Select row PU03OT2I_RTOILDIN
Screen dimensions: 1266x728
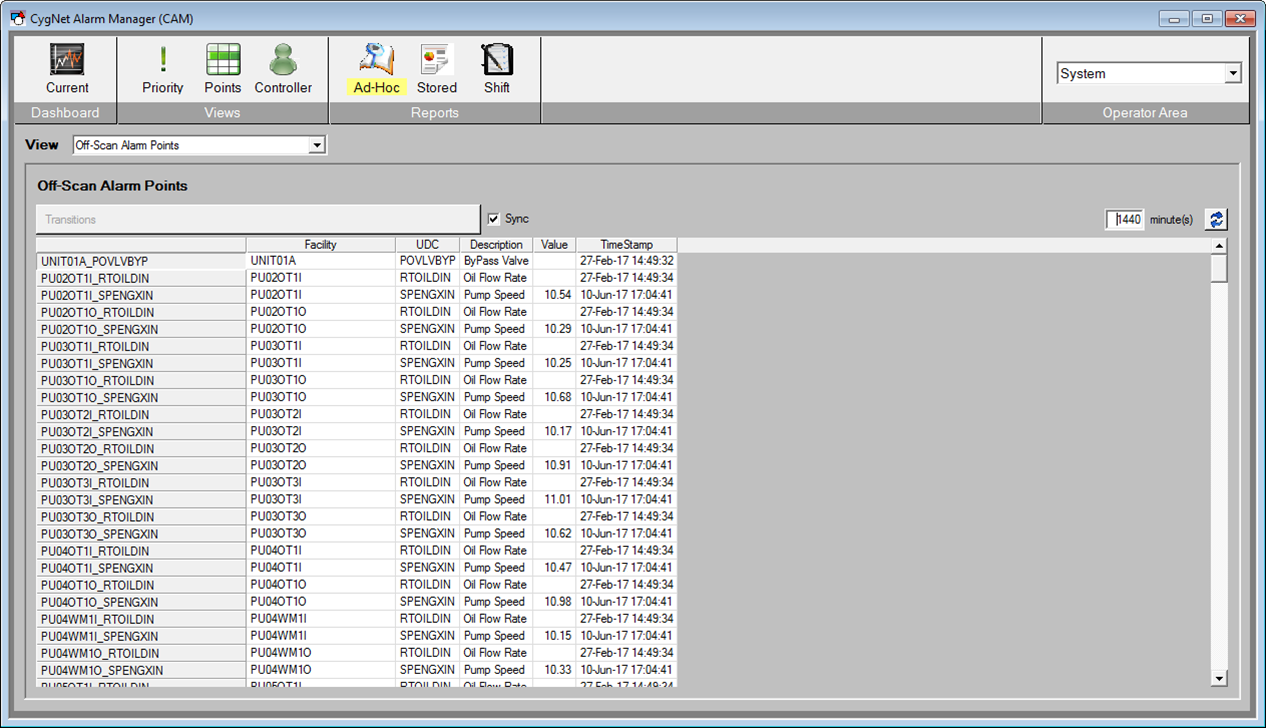click(x=141, y=414)
